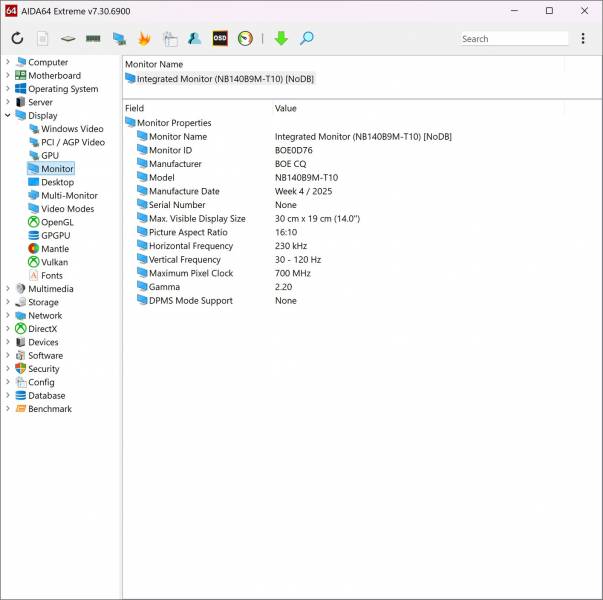Select the Config category

coord(35,382)
